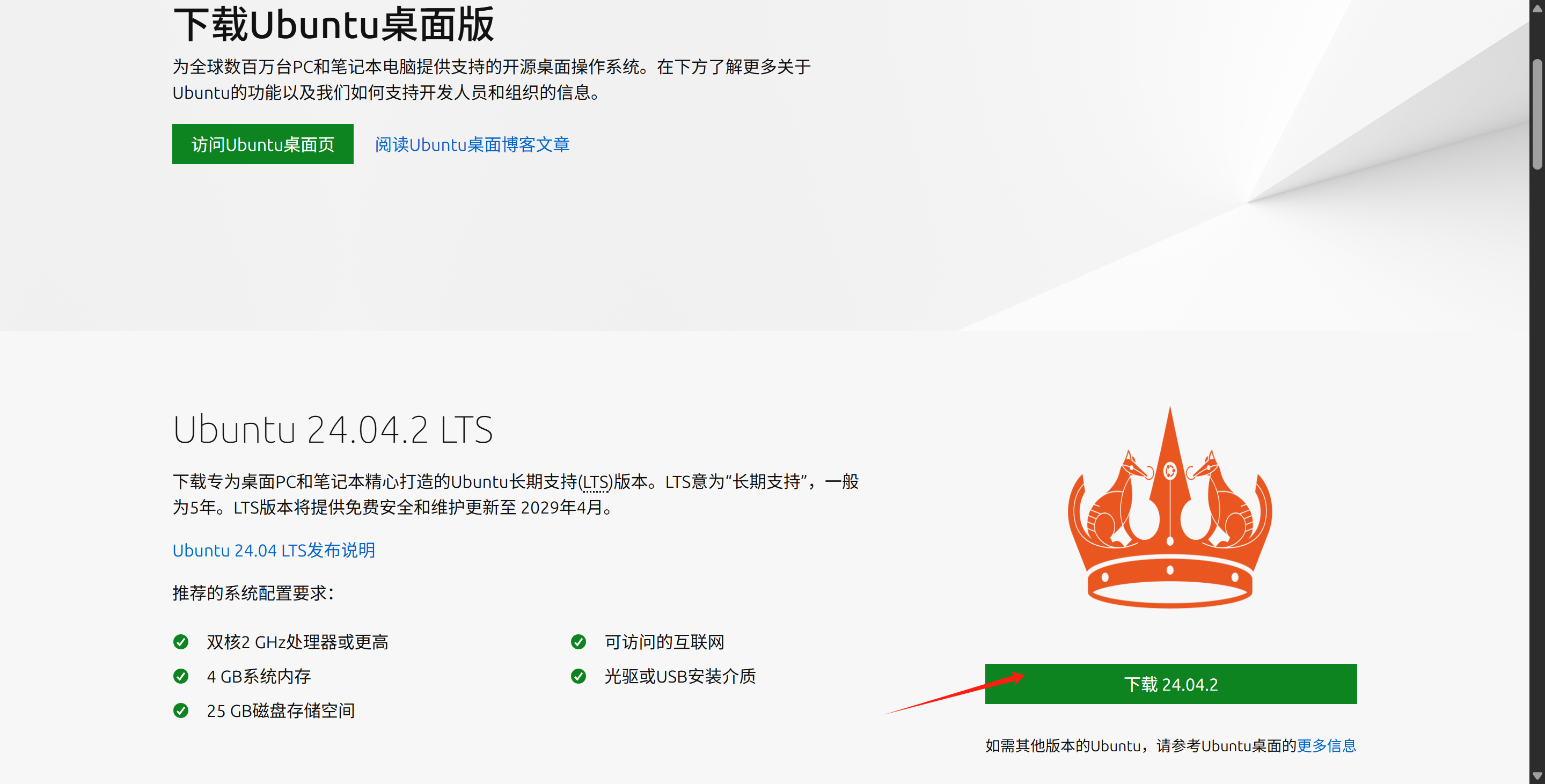Follow the 更多信息 link
The height and width of the screenshot is (784, 1545).
pyautogui.click(x=1326, y=745)
